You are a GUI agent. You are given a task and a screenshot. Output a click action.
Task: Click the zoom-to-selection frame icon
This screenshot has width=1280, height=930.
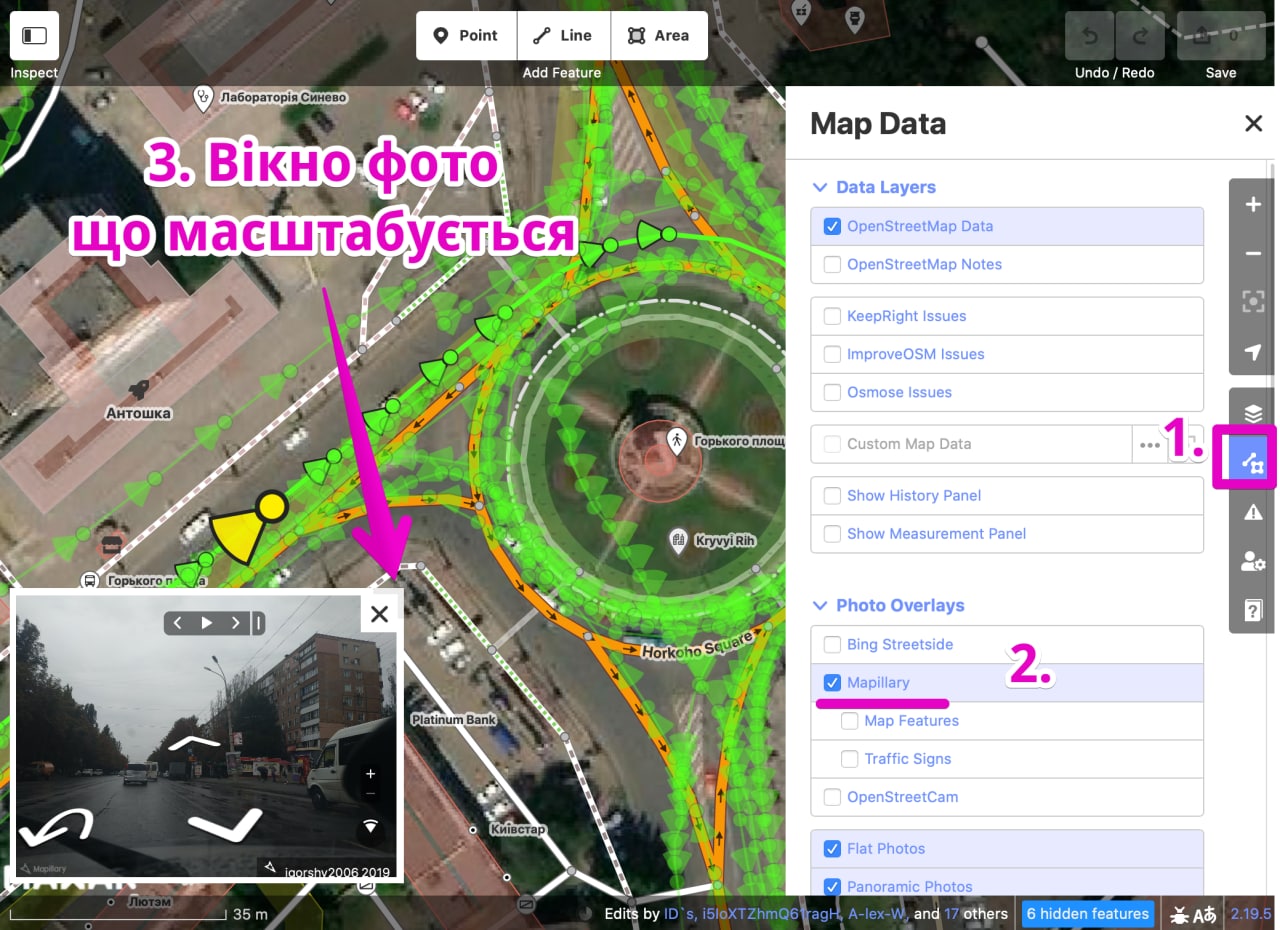click(x=1253, y=303)
